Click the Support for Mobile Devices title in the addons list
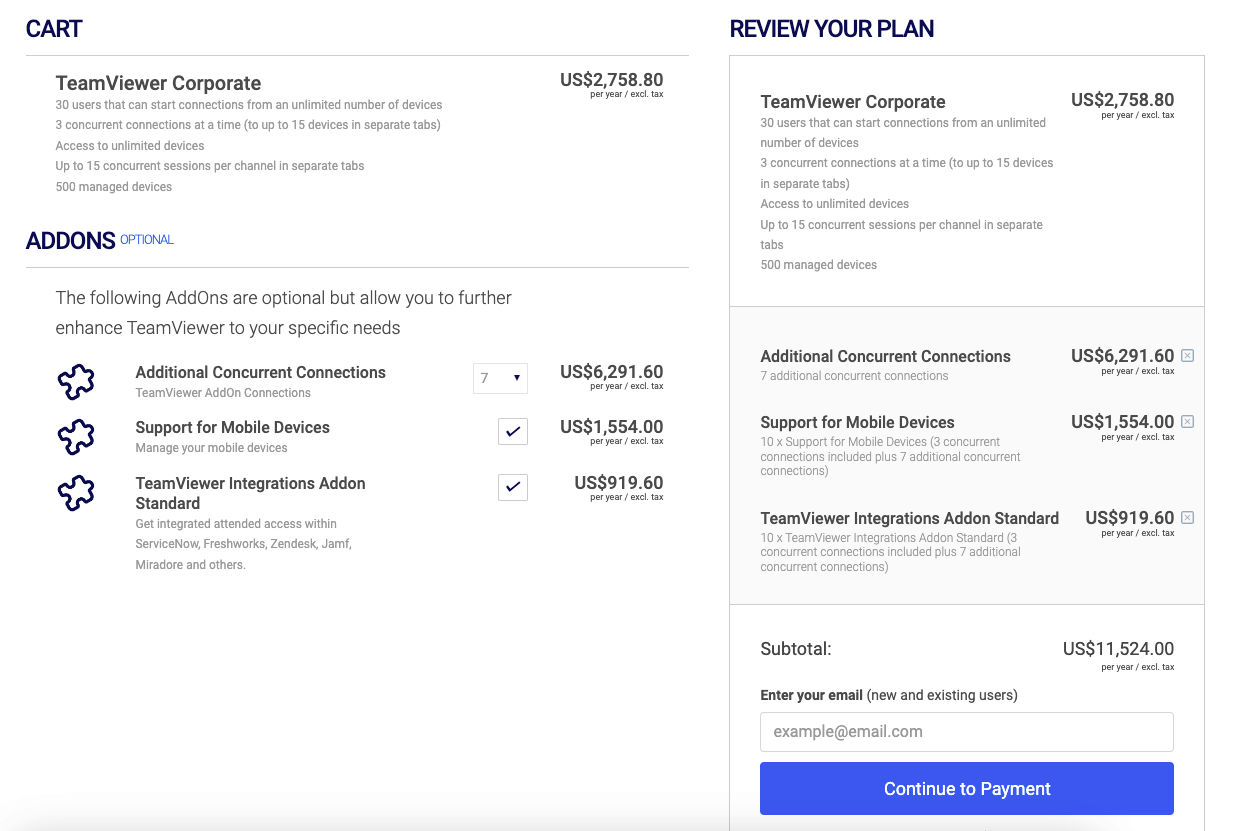Image resolution: width=1238 pixels, height=831 pixels. pyautogui.click(x=232, y=427)
